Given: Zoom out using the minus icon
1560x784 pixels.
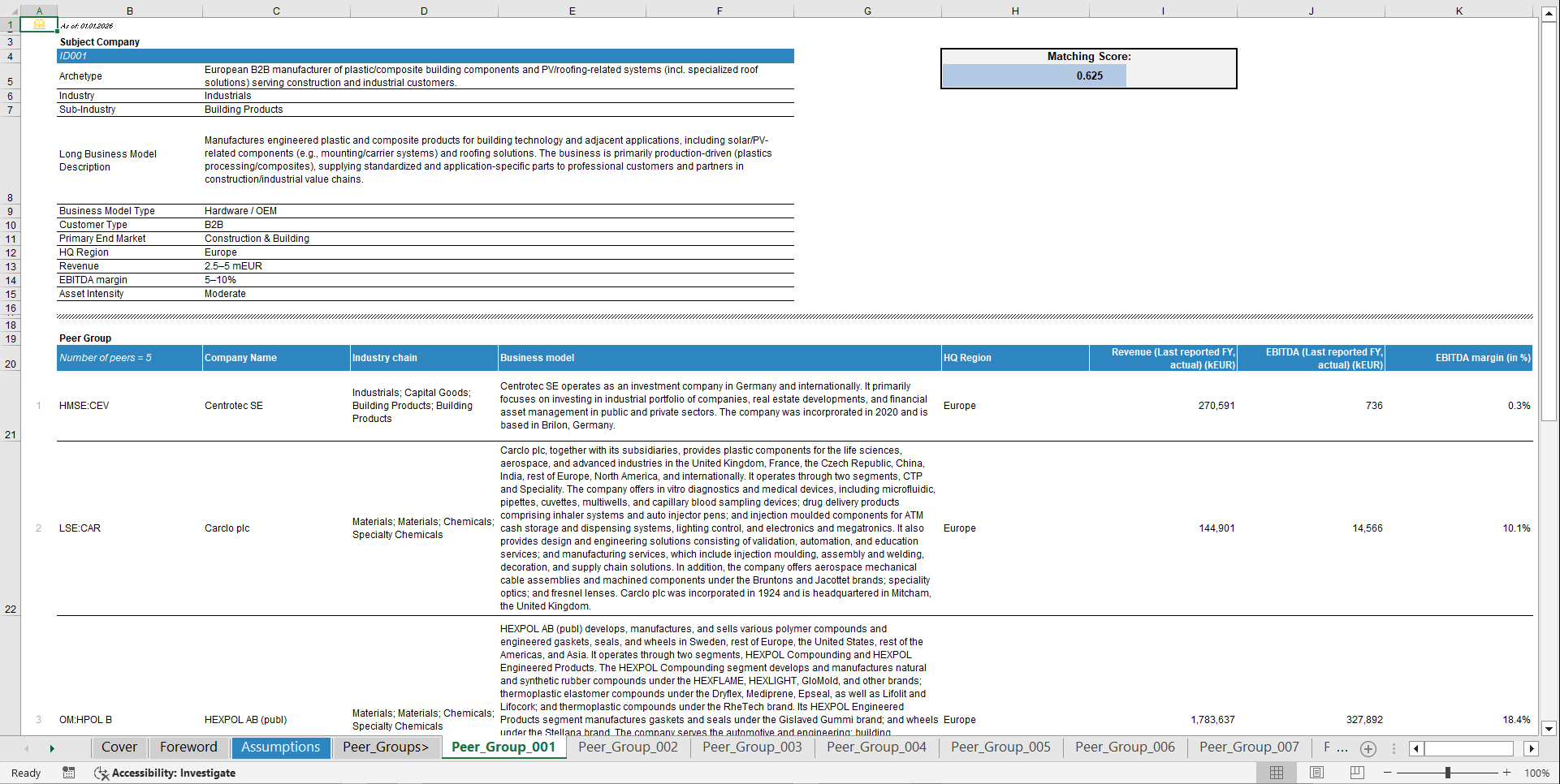Looking at the screenshot, I should [1388, 773].
